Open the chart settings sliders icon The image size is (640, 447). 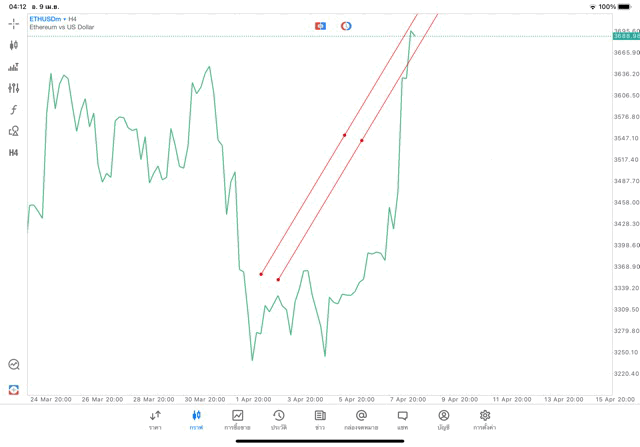14,88
